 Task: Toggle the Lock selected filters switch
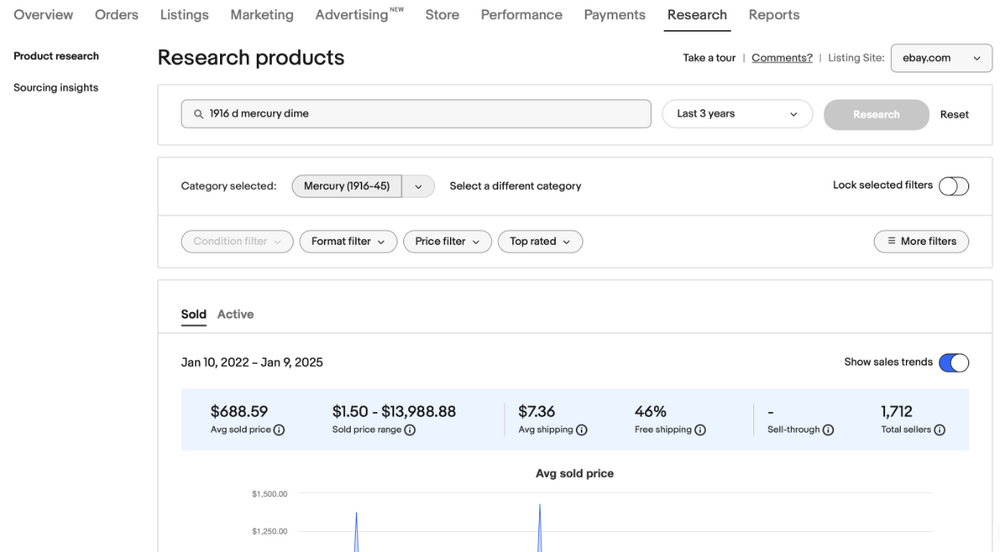(953, 185)
